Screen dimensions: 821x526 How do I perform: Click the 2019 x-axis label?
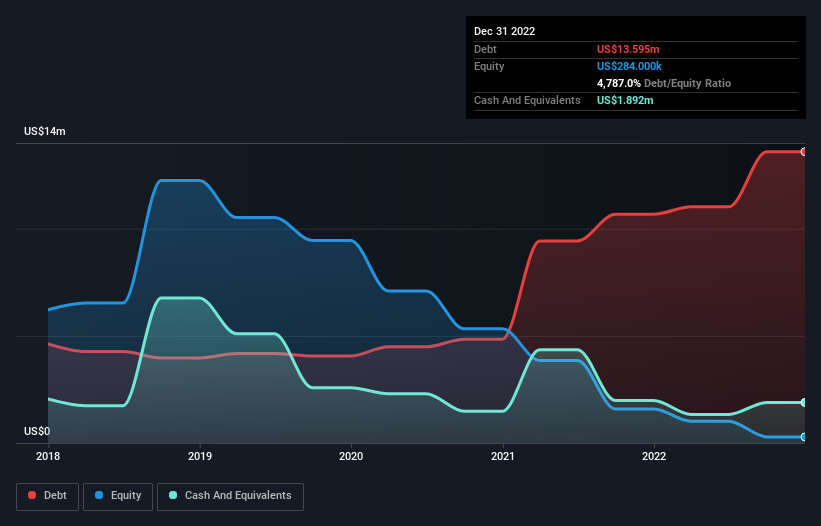pos(200,456)
